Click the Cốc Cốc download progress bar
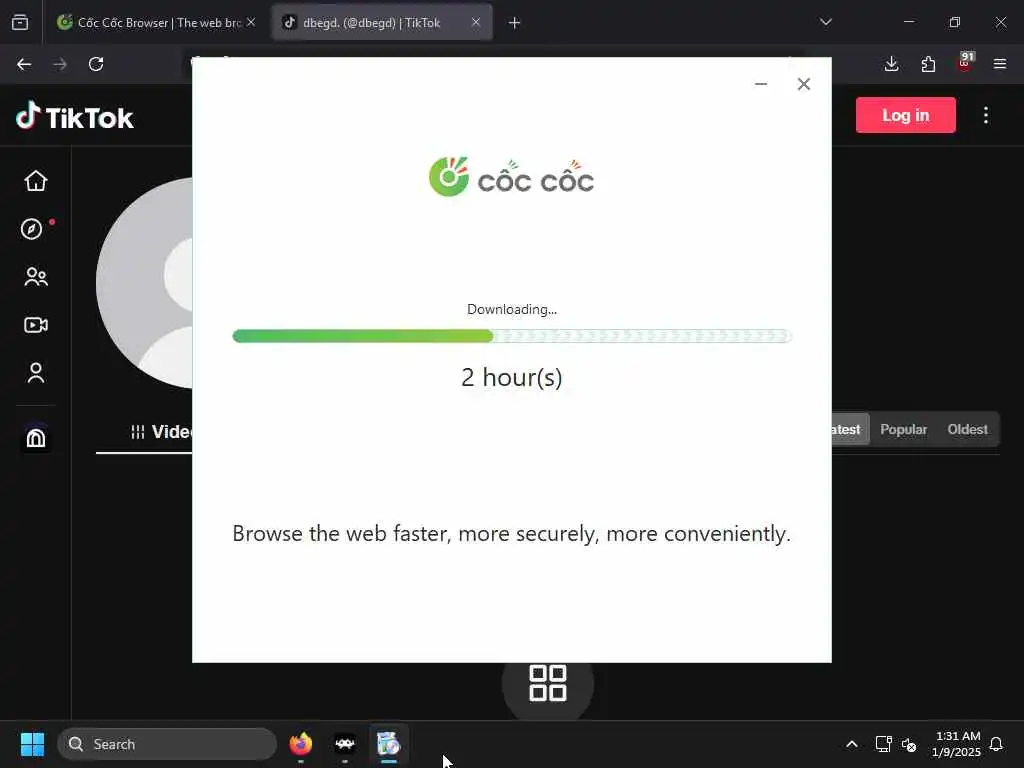1024x768 pixels. click(512, 336)
